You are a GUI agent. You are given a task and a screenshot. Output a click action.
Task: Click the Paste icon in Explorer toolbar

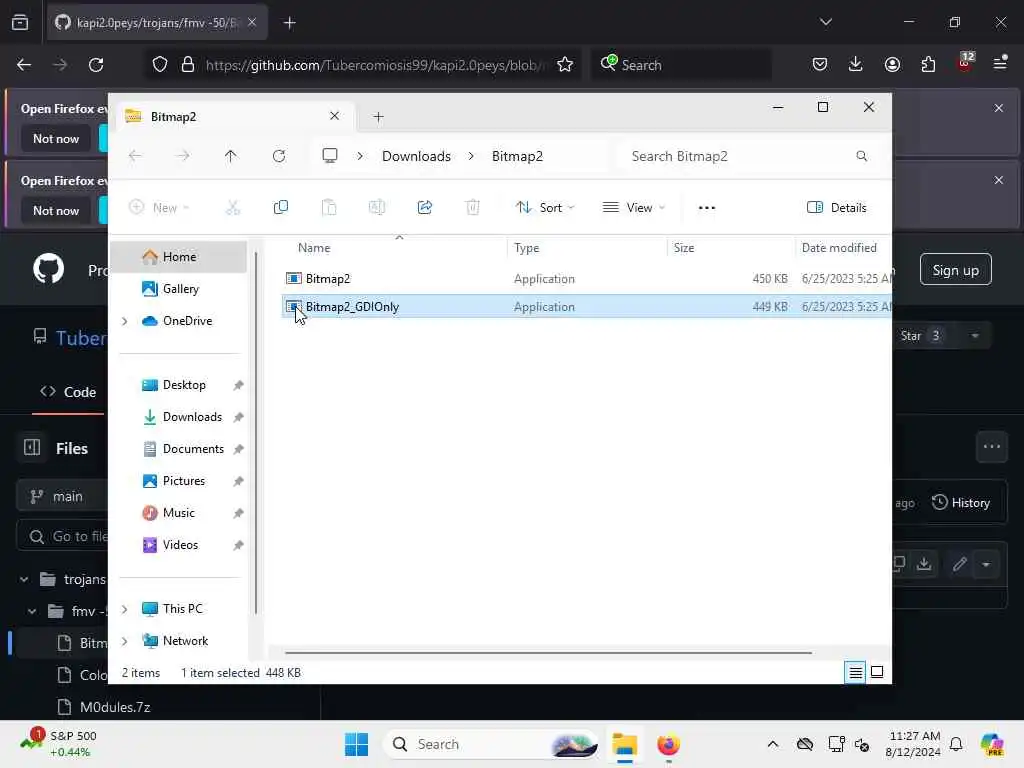tap(329, 208)
